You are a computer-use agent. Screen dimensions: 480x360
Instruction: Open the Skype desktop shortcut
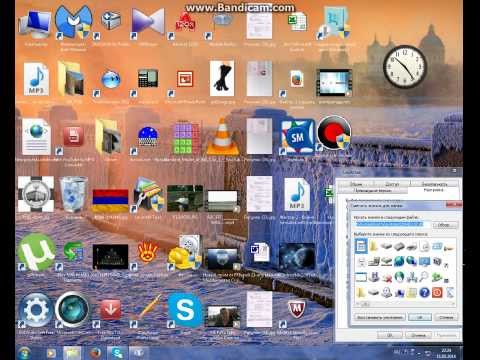185,311
